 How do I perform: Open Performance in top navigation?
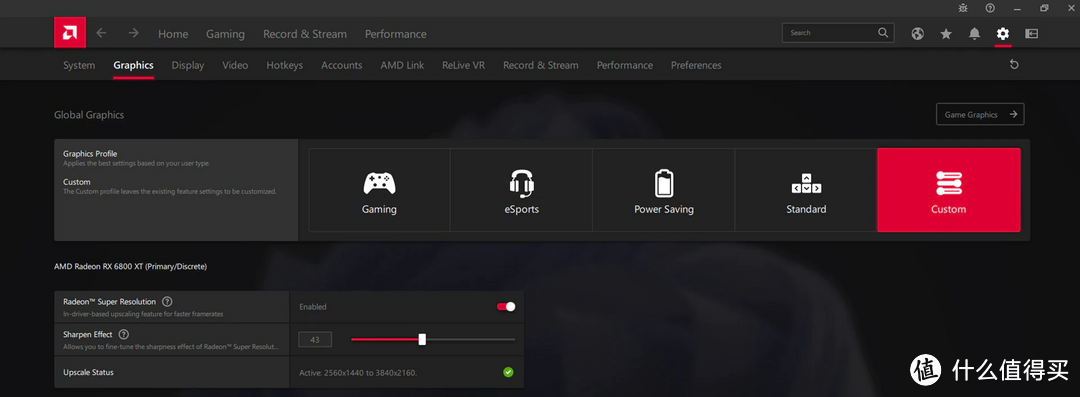[x=395, y=34]
